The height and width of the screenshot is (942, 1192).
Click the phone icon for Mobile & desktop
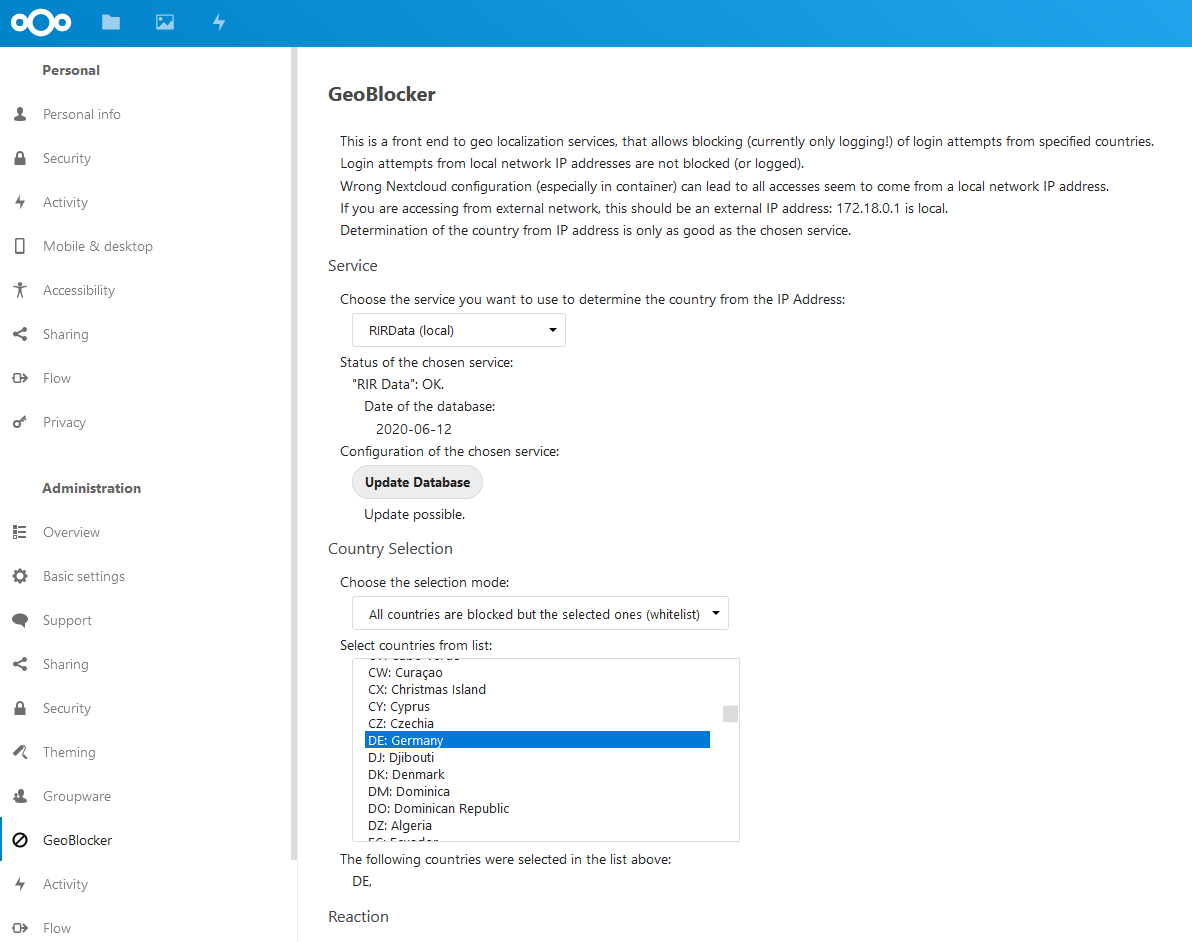[21, 246]
